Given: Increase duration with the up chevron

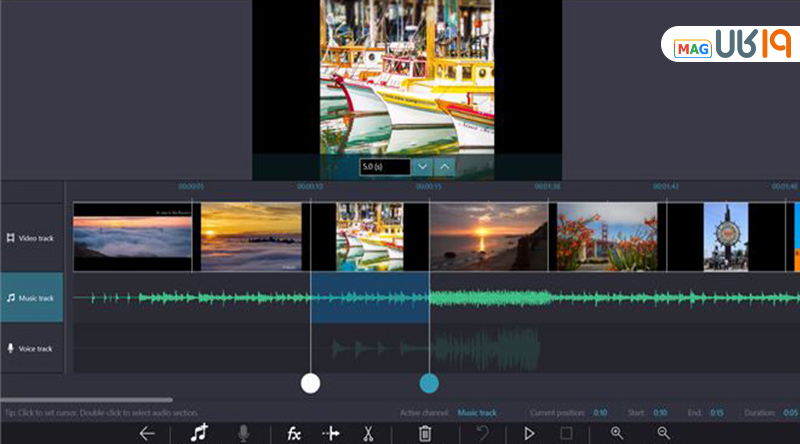Looking at the screenshot, I should point(445,167).
